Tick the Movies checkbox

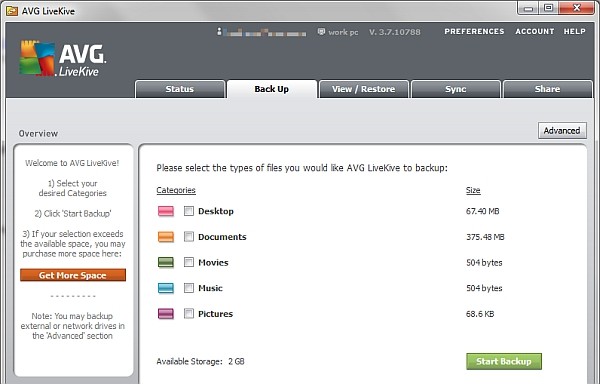pos(189,262)
